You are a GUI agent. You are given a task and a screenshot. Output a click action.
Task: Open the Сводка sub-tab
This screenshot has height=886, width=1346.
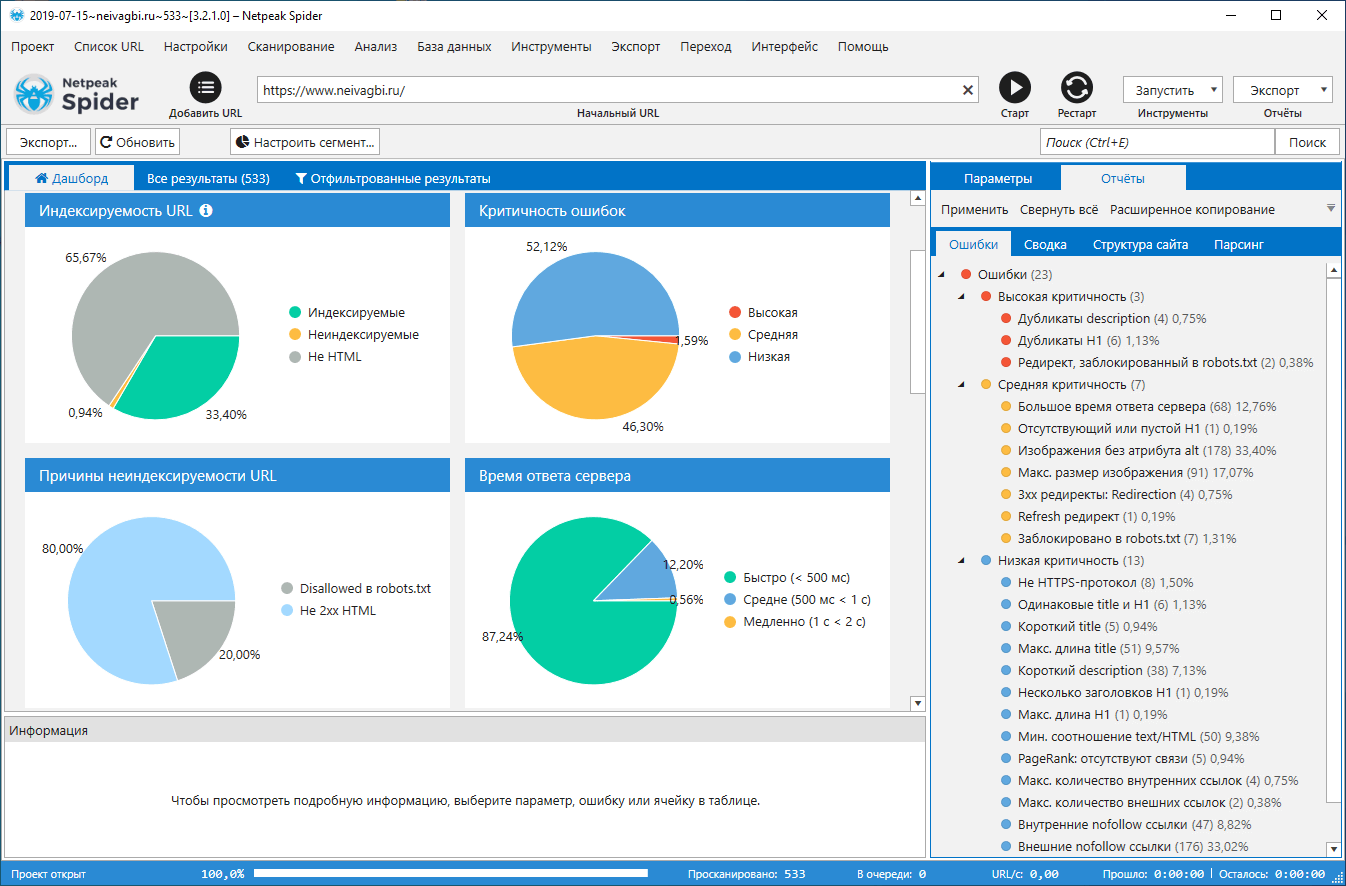coord(1045,244)
